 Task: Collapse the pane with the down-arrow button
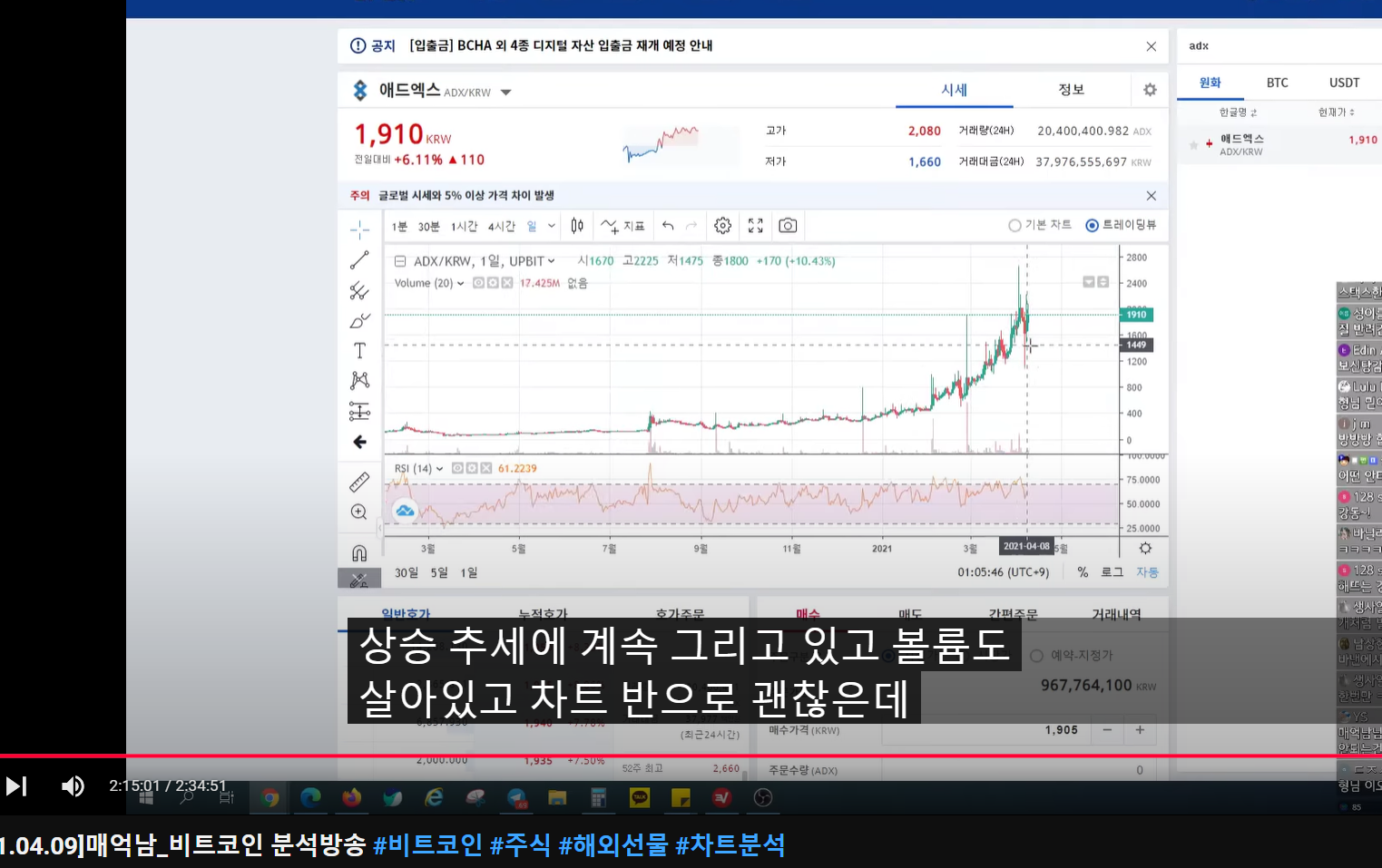point(1089,282)
